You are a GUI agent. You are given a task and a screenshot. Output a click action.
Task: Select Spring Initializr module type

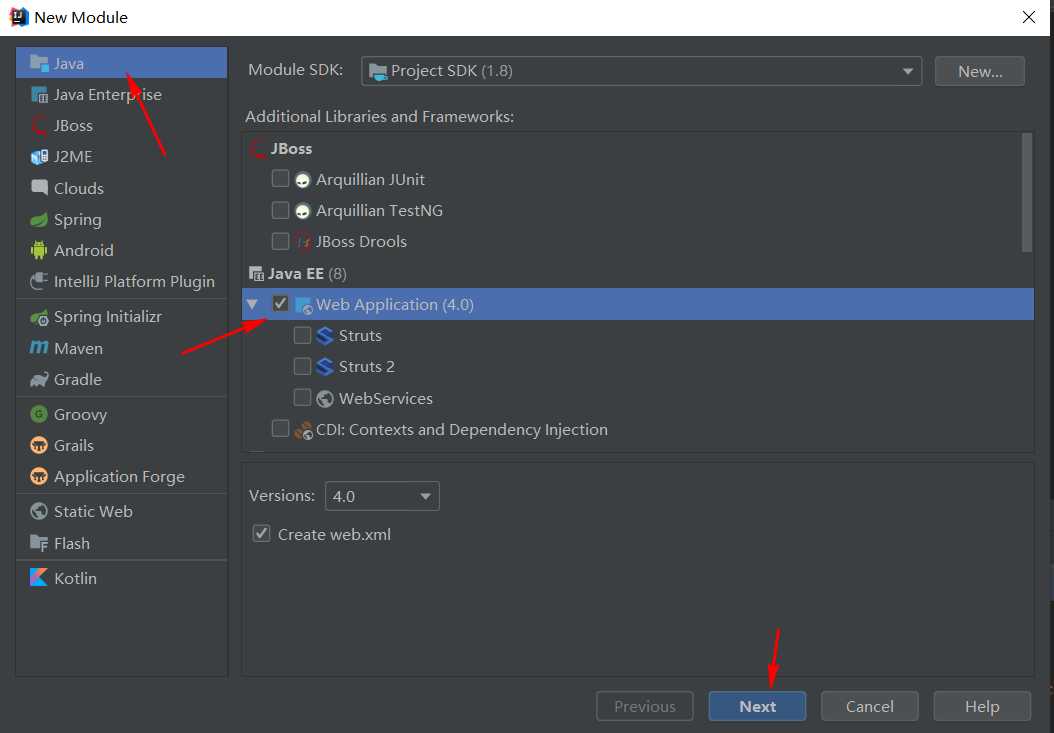[x=122, y=317]
